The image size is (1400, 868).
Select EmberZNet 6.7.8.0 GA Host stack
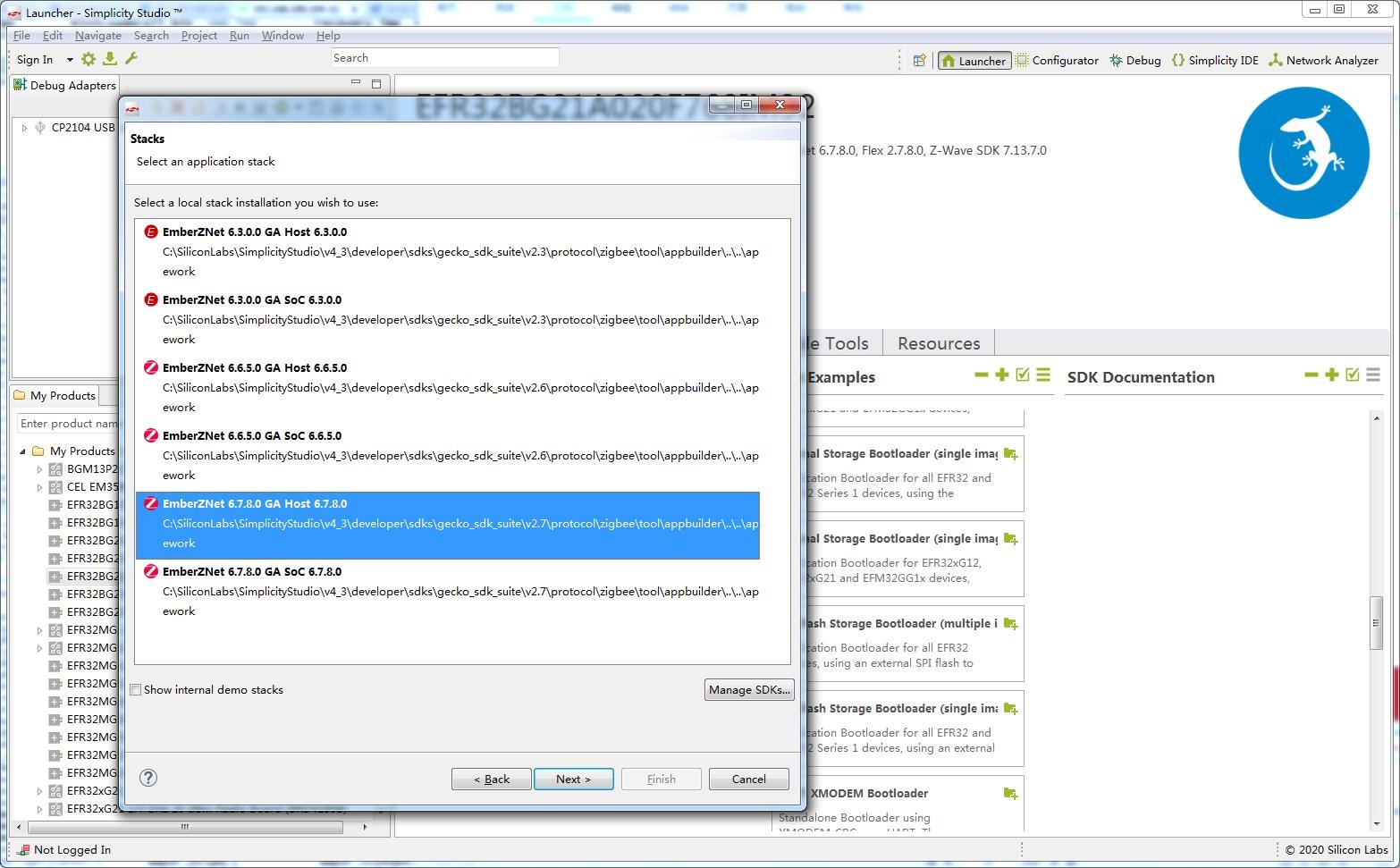point(447,526)
